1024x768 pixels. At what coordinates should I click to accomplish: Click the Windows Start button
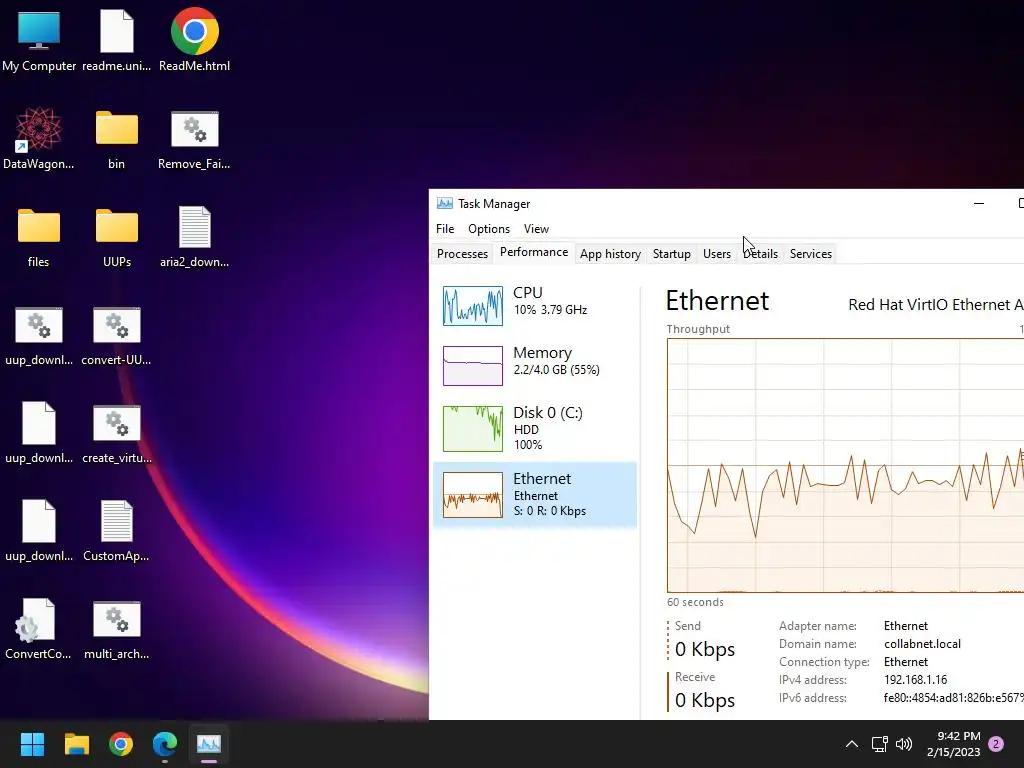[32, 744]
